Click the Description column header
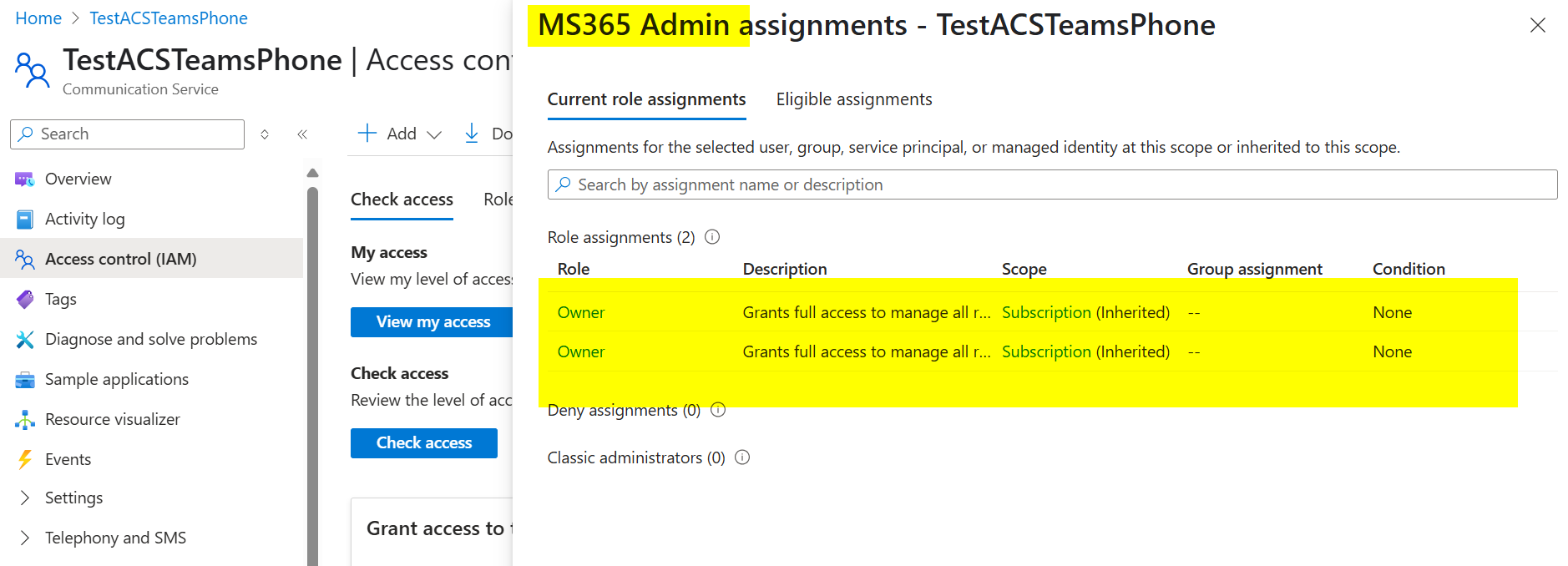The image size is (1568, 566). [785, 269]
